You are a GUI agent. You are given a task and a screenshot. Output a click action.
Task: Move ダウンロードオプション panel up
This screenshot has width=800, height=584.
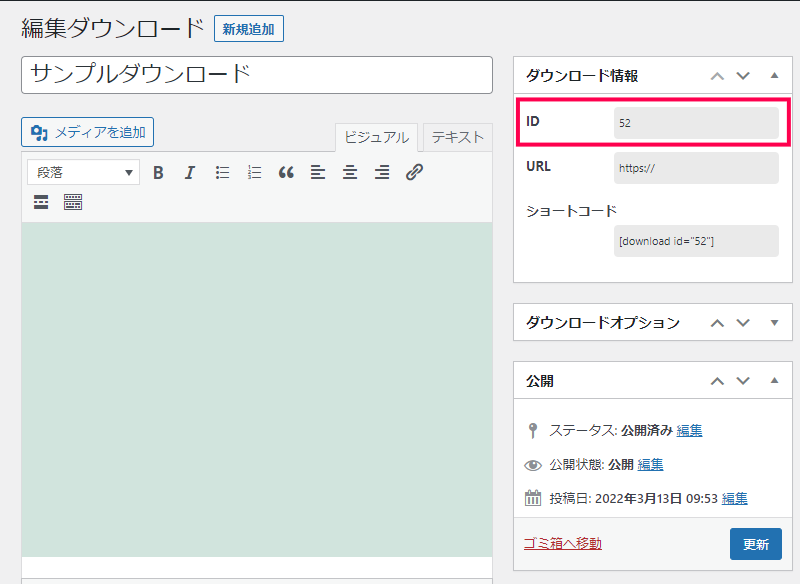click(x=717, y=322)
